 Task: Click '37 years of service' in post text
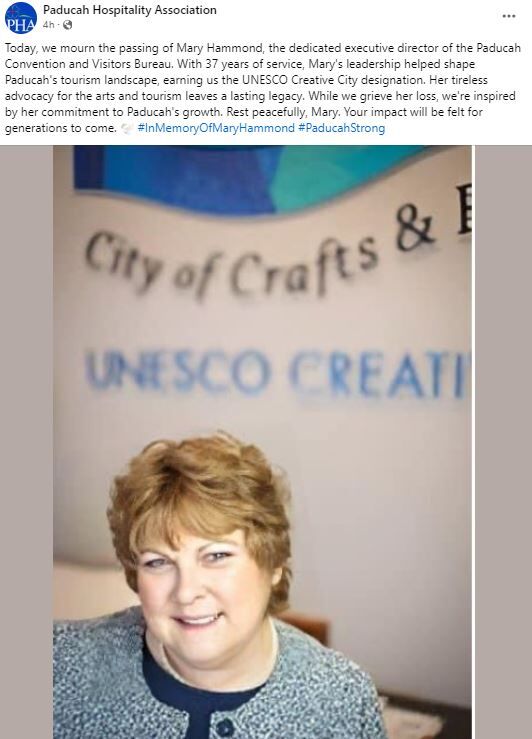(254, 64)
